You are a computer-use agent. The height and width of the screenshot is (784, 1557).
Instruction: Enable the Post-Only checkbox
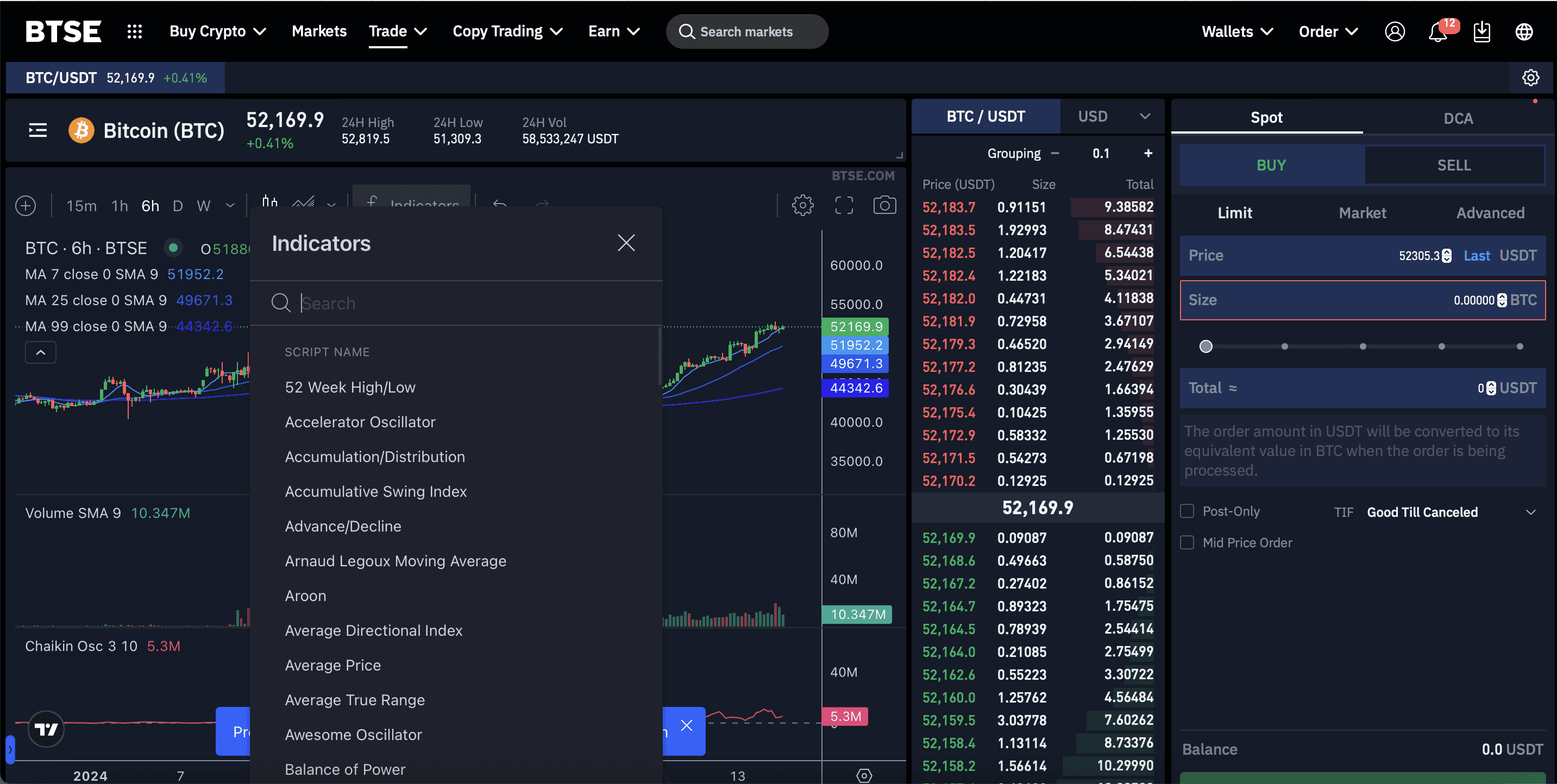tap(1187, 511)
